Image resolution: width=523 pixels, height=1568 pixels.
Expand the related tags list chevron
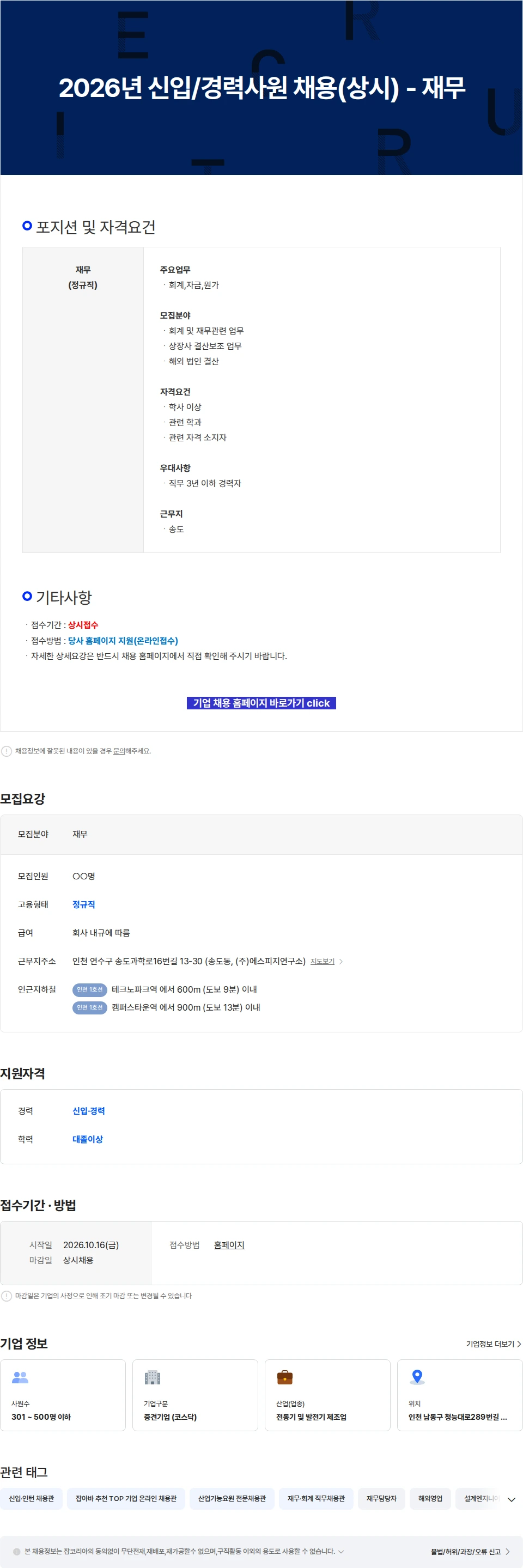512,1499
